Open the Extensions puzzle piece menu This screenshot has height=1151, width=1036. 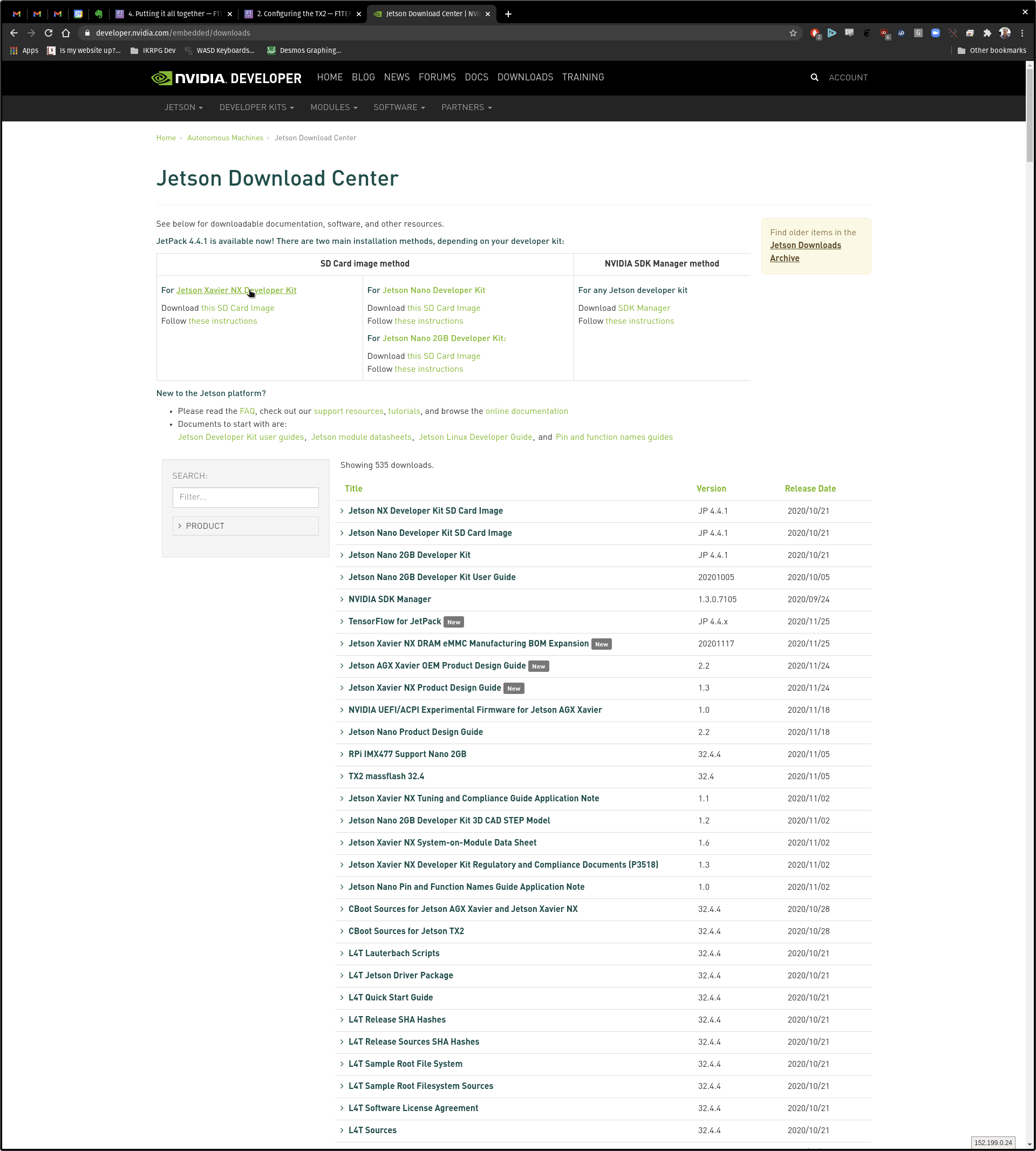987,33
